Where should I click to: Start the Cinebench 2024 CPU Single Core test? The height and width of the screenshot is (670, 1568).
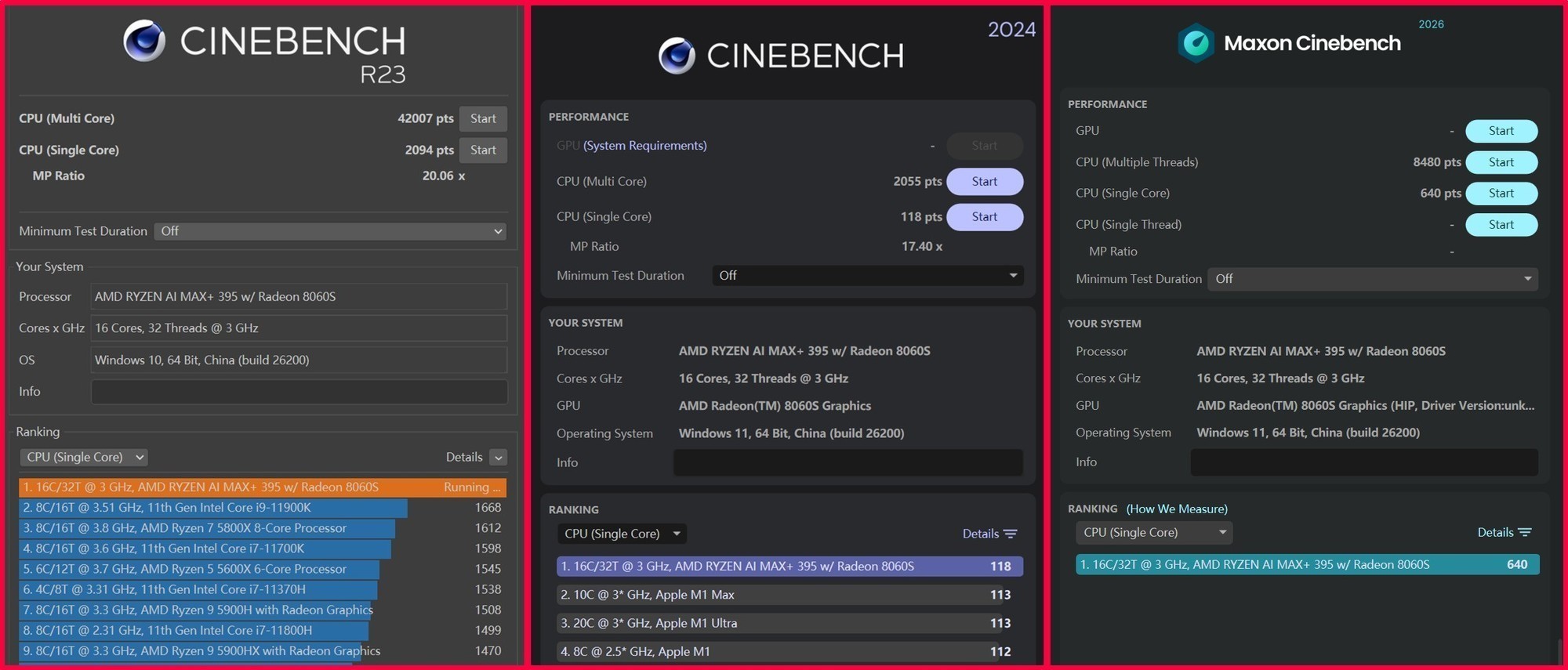[985, 216]
